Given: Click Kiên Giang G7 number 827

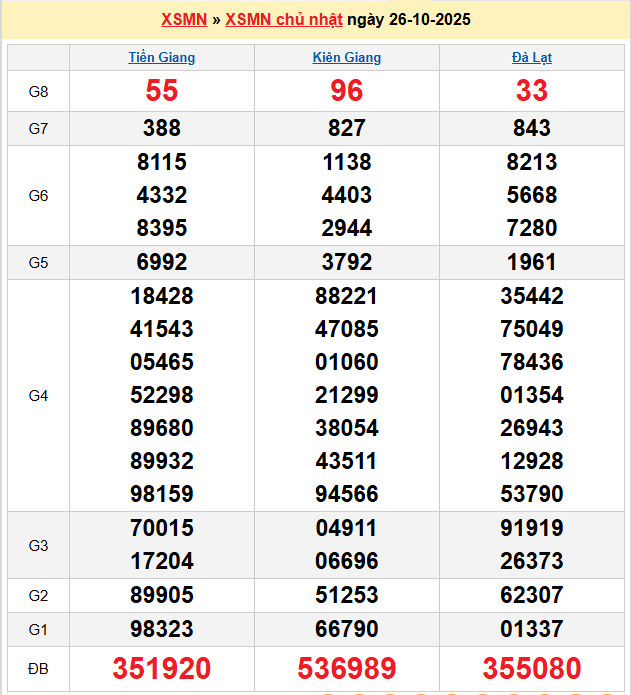Looking at the screenshot, I should tap(347, 128).
